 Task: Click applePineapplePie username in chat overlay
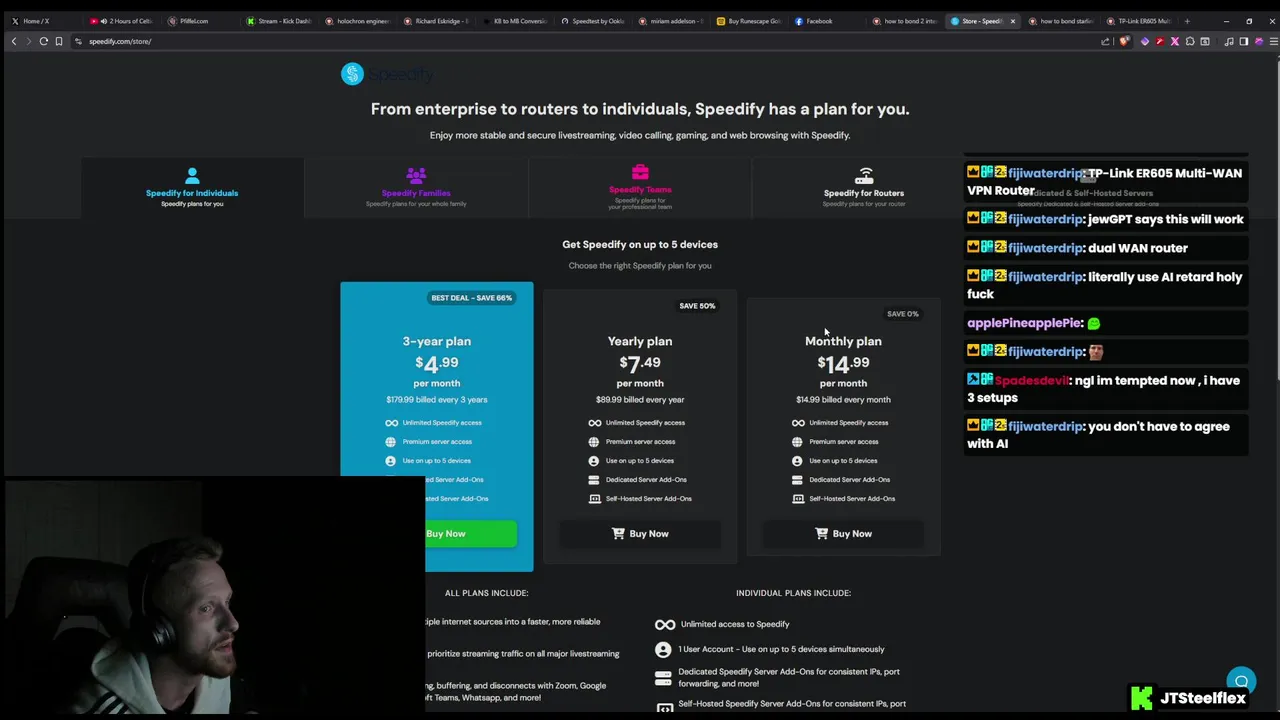(x=1025, y=324)
